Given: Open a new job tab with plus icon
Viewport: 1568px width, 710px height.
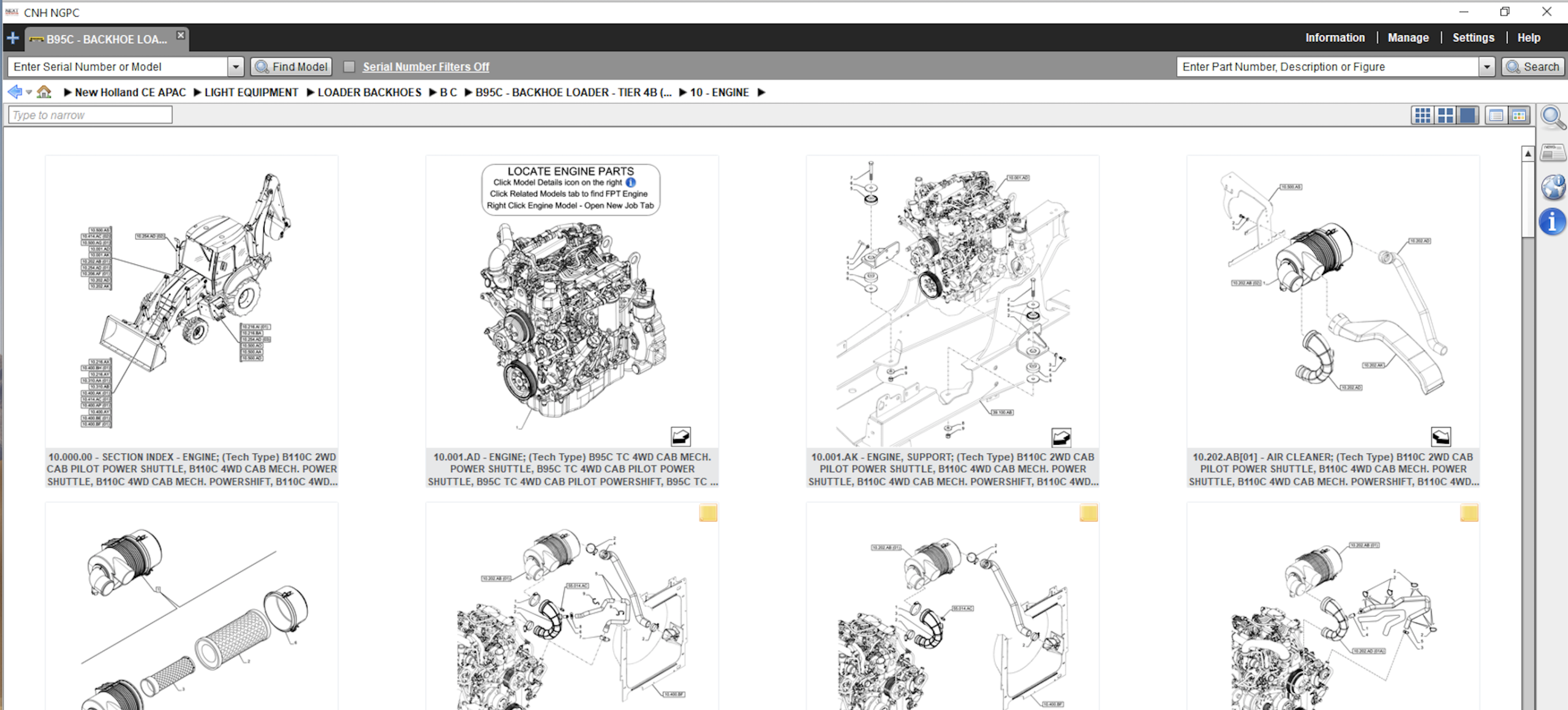Looking at the screenshot, I should [12, 39].
